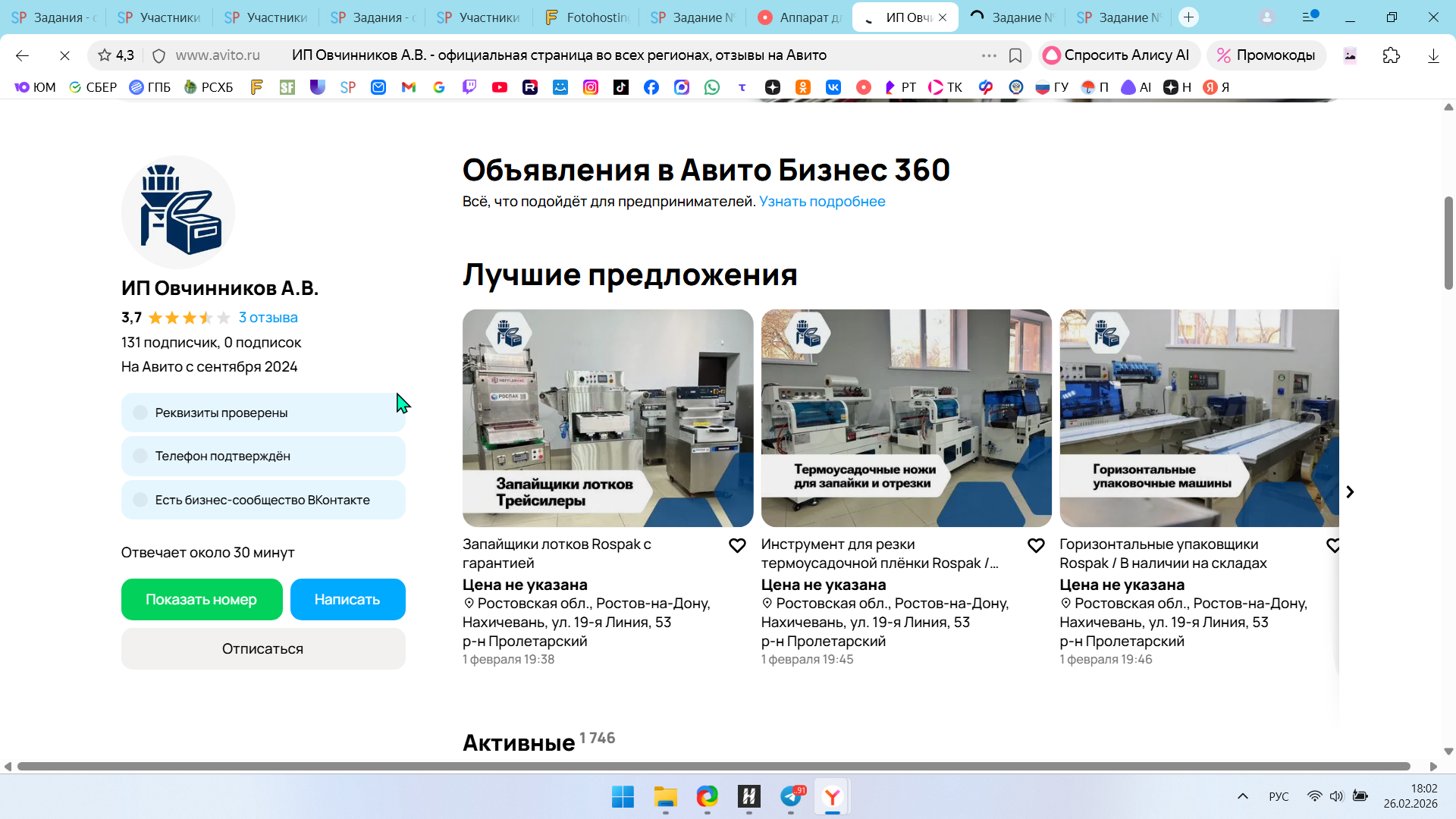Go back with browser arrow icon
Image resolution: width=1456 pixels, height=819 pixels.
coord(22,55)
